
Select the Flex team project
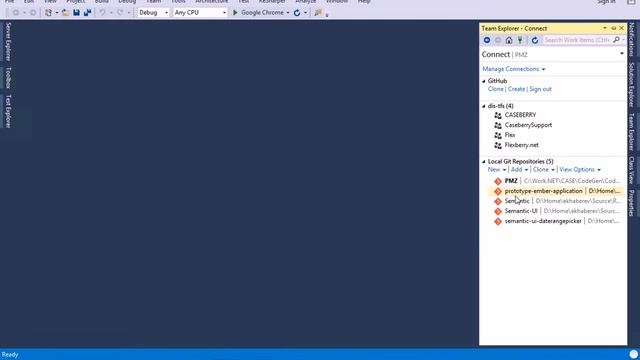[510, 135]
